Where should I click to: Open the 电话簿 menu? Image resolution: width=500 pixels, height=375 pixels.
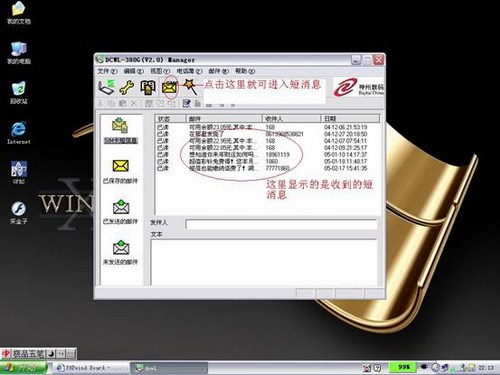(x=189, y=71)
